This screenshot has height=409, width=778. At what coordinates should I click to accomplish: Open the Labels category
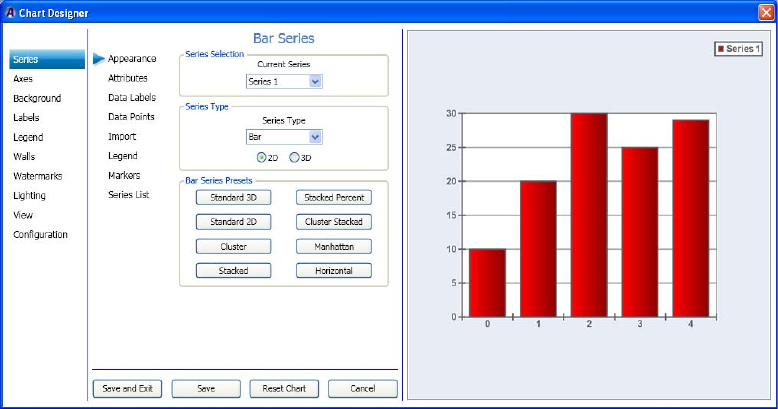point(26,118)
